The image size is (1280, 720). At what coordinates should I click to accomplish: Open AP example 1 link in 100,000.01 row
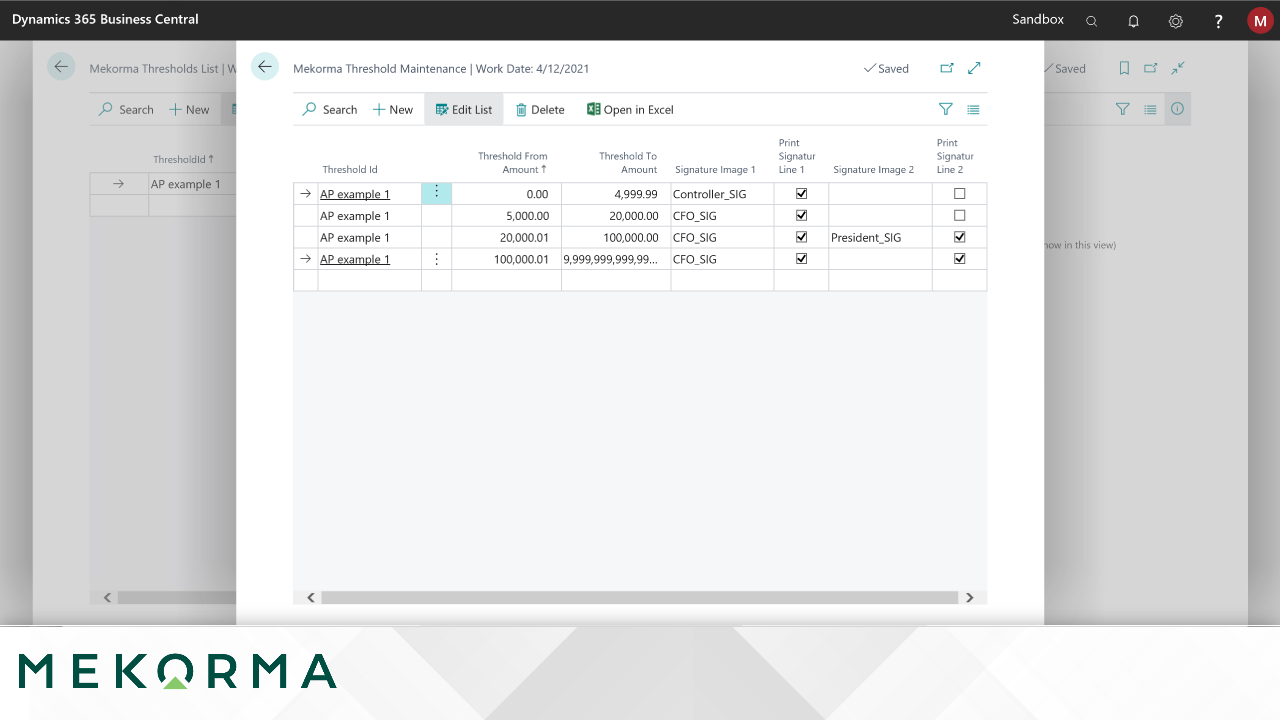(x=355, y=259)
